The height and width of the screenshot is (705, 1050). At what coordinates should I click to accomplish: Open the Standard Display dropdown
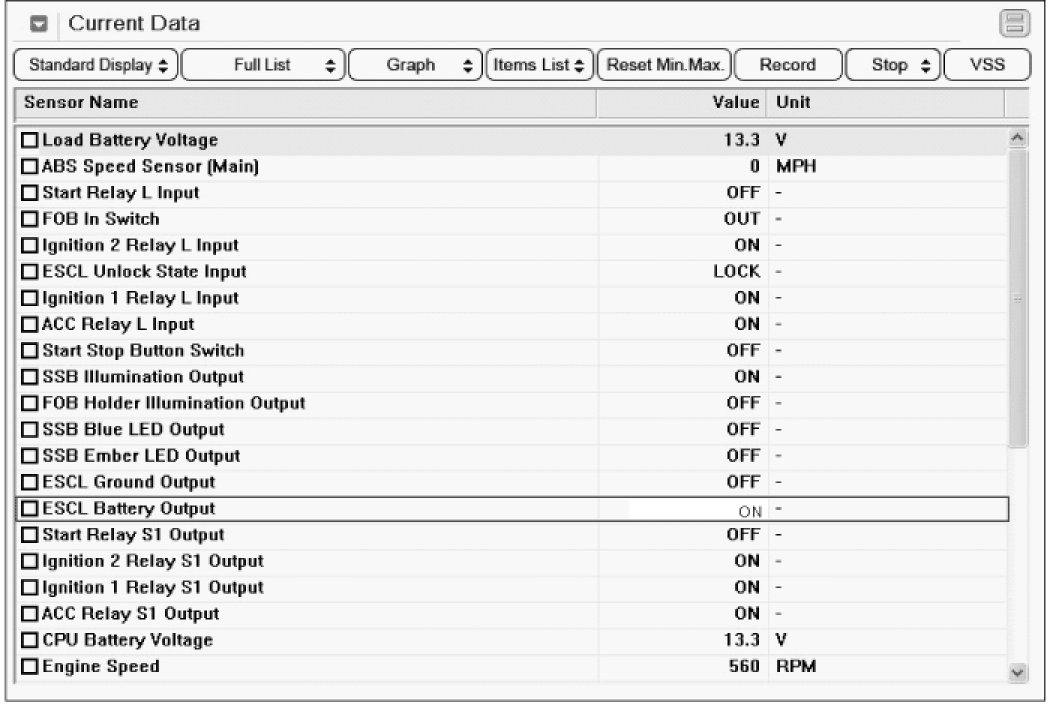coord(97,65)
